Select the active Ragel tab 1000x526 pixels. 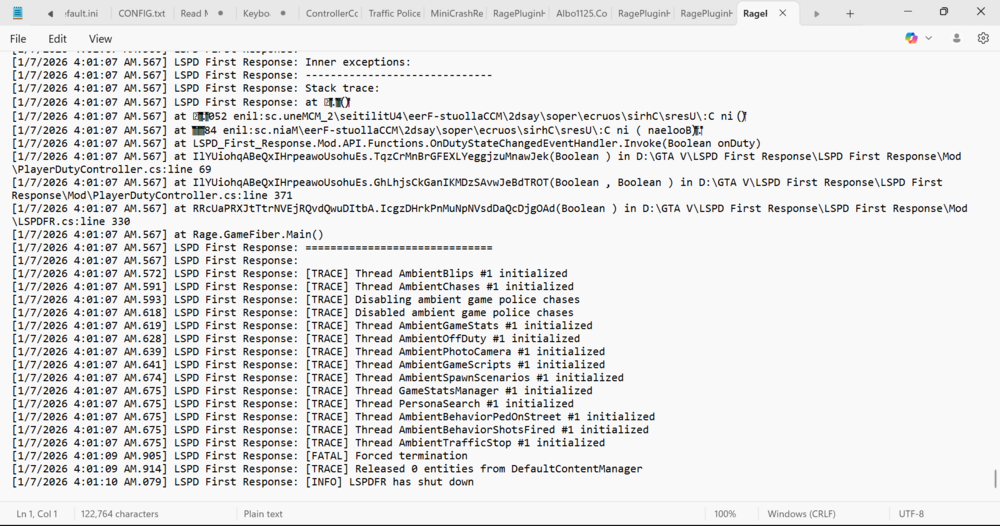tap(756, 13)
